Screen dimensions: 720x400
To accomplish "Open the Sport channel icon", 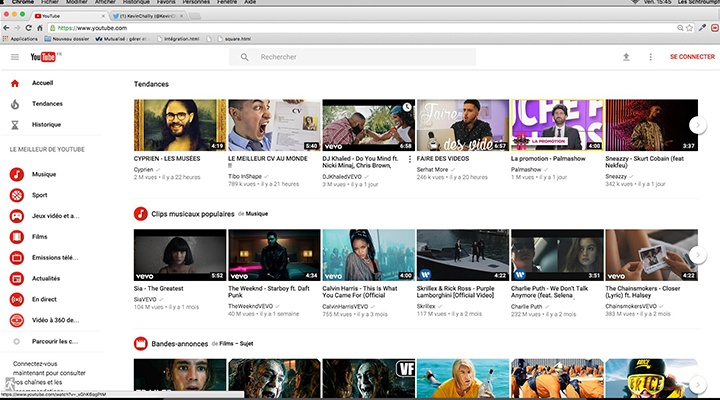I will [x=16, y=195].
